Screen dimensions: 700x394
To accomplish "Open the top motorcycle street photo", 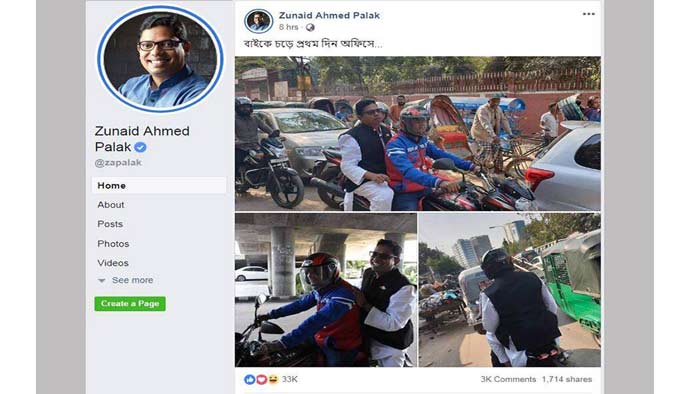I will point(418,133).
